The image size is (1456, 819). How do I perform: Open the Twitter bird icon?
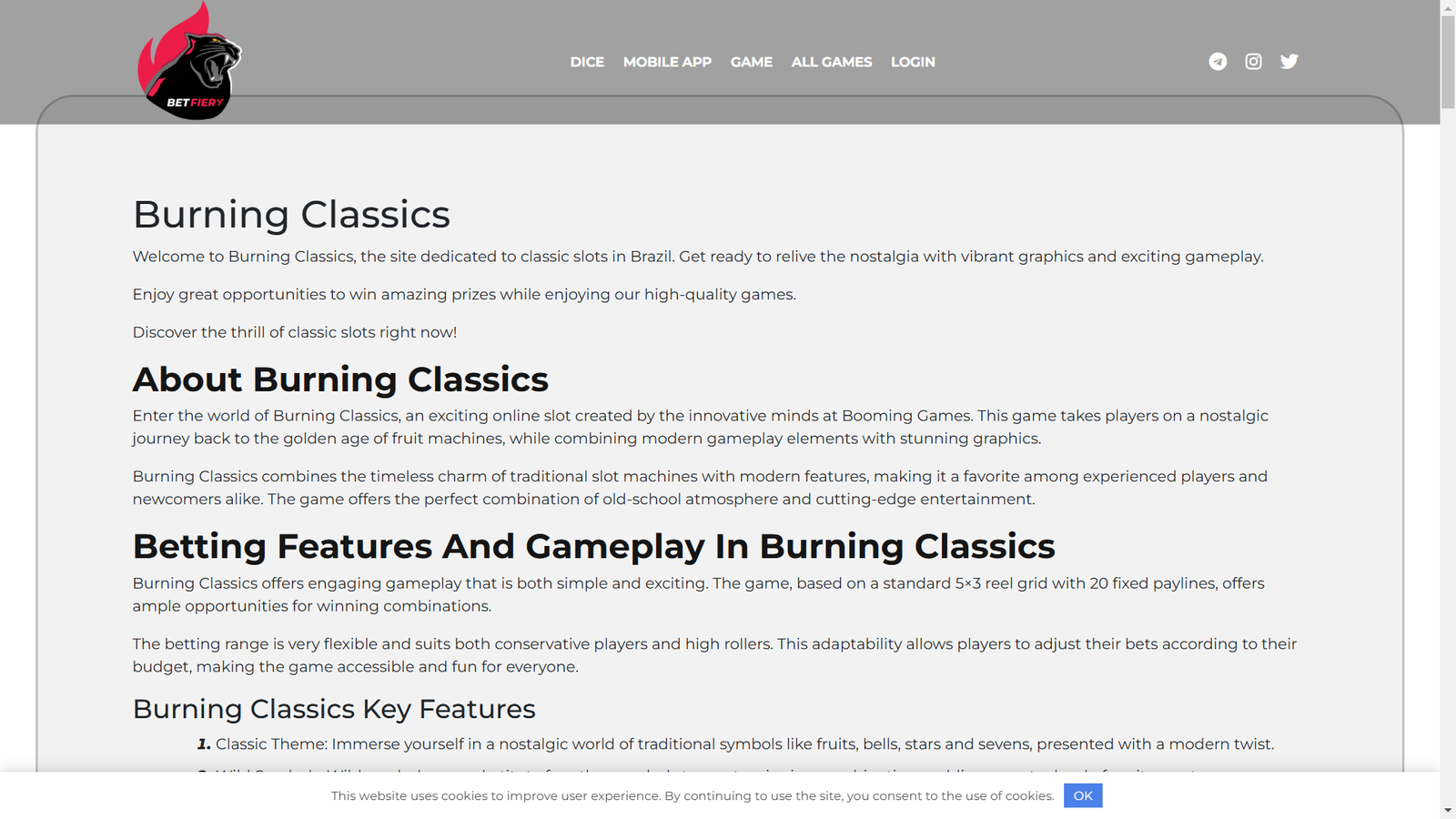tap(1289, 62)
